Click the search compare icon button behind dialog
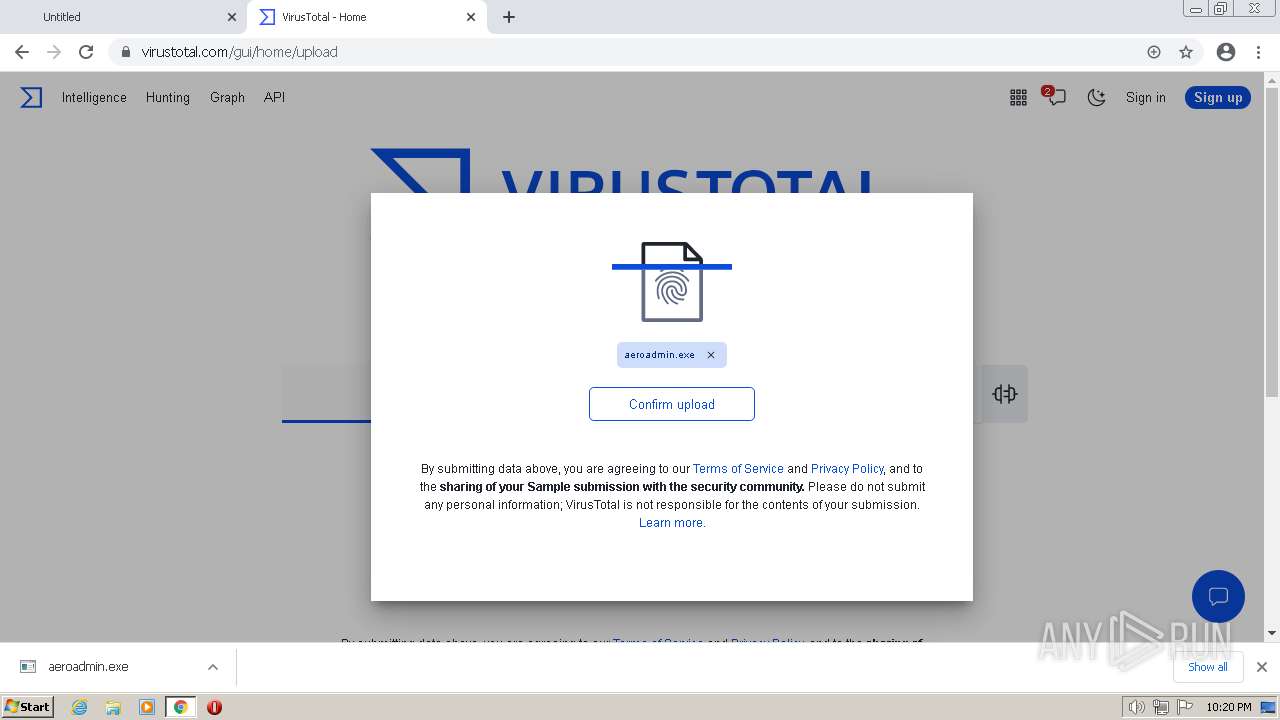The height and width of the screenshot is (720, 1280). pyautogui.click(x=1004, y=394)
